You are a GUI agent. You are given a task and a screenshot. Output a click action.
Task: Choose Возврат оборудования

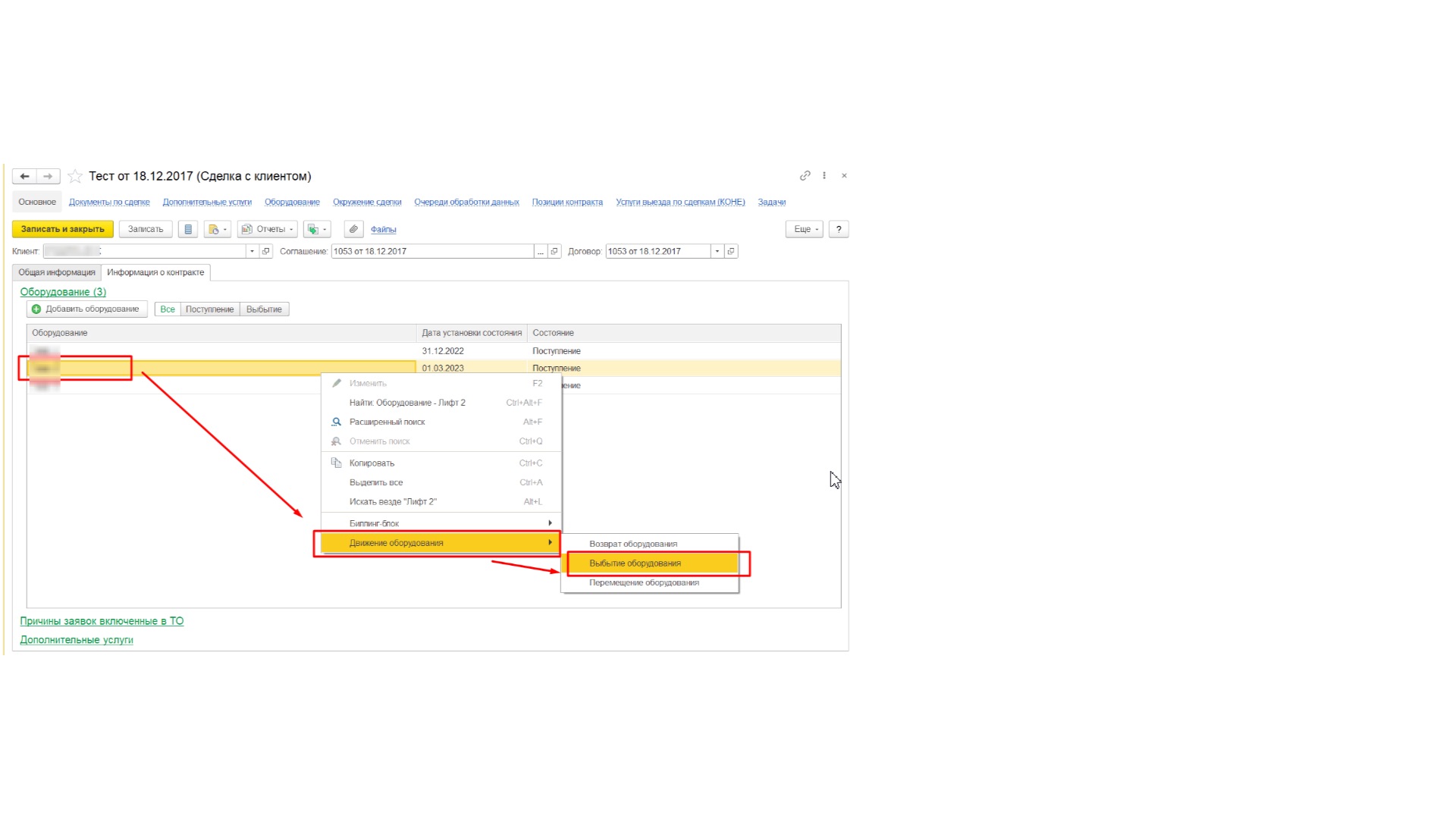[650, 544]
